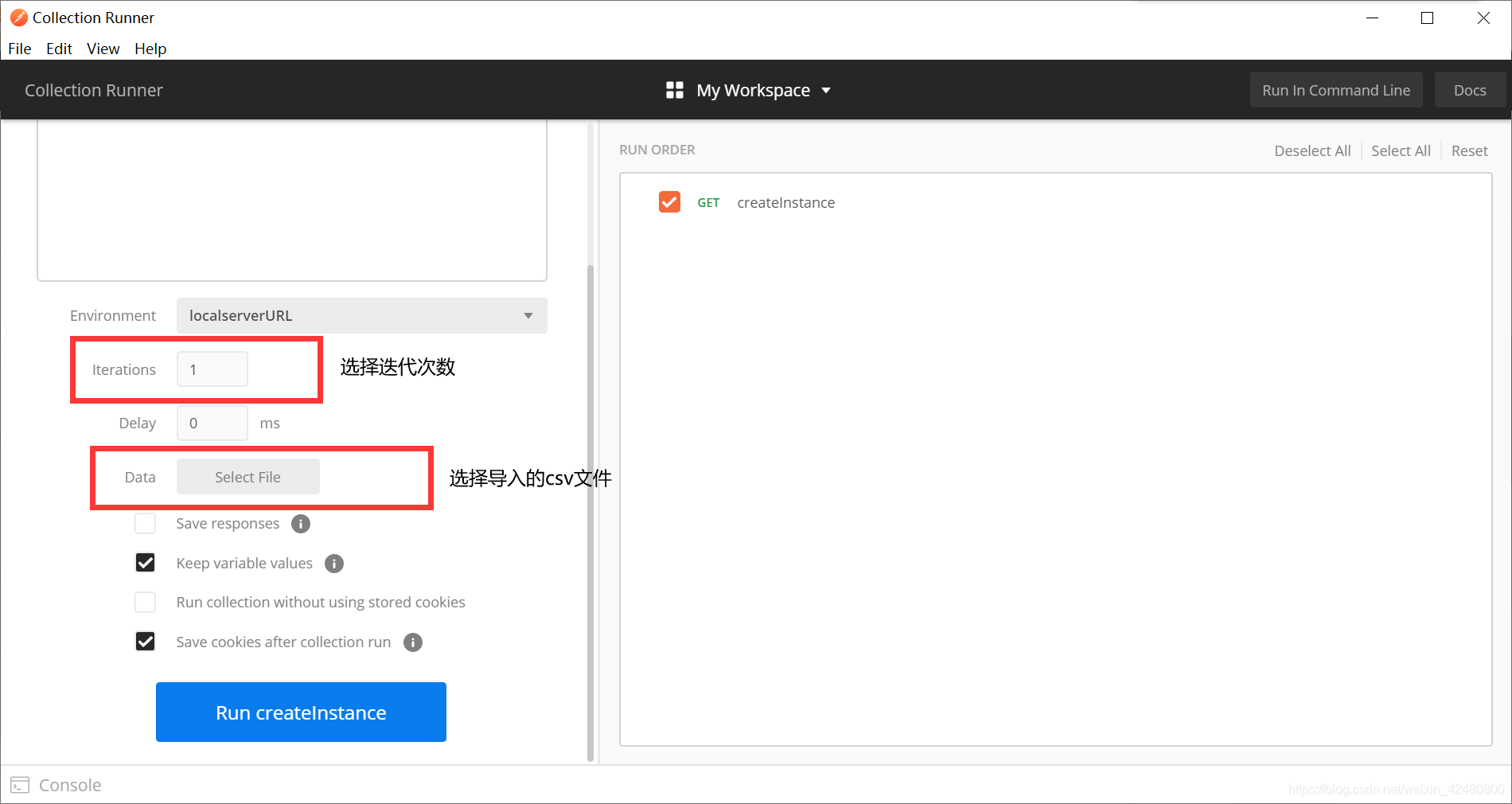Click info icon next to Save responses

click(301, 524)
